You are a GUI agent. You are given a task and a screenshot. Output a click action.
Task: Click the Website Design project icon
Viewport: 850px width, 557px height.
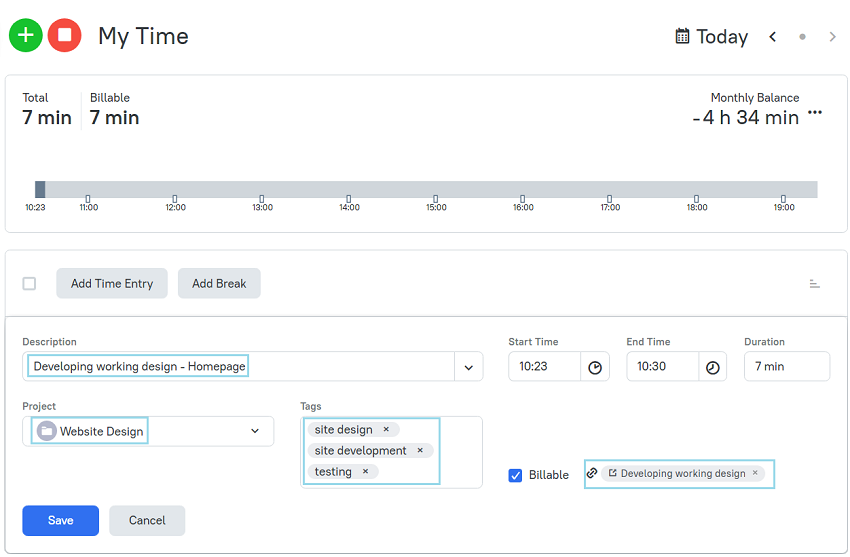point(47,431)
